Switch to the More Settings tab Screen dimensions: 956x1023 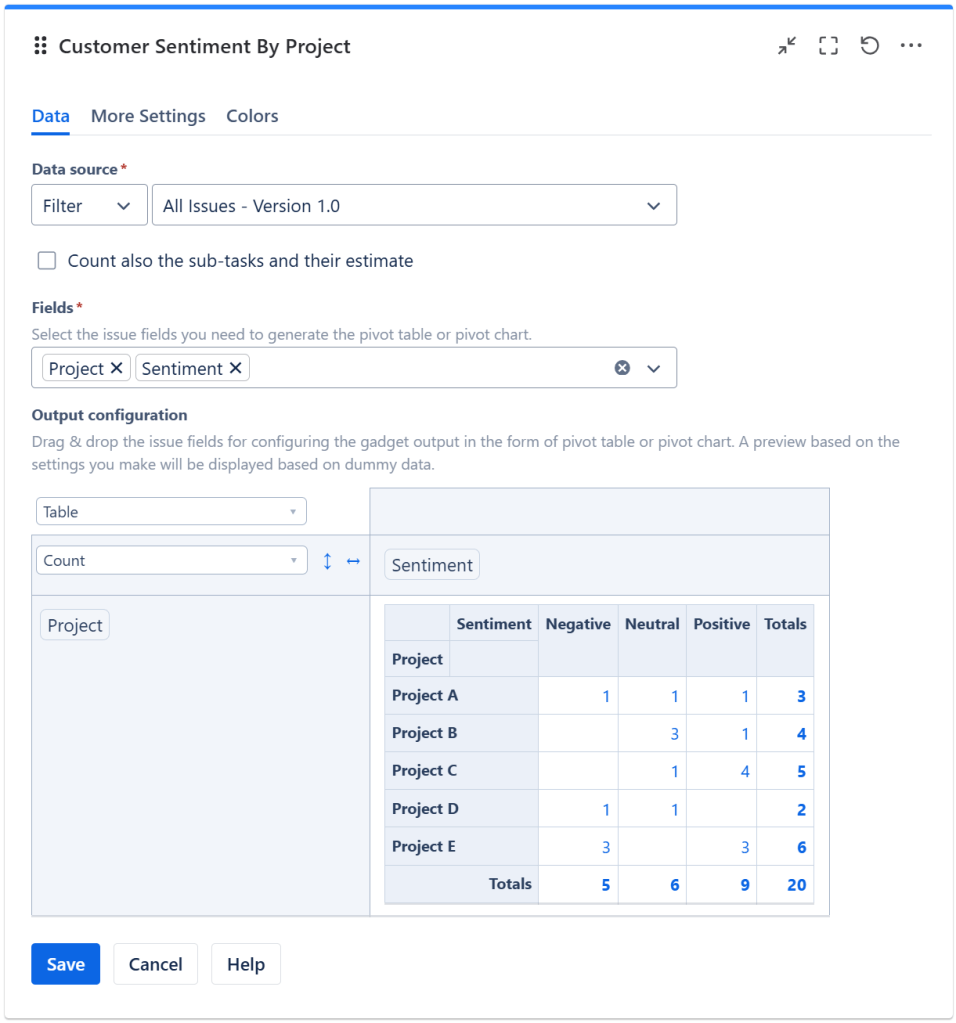click(x=148, y=116)
